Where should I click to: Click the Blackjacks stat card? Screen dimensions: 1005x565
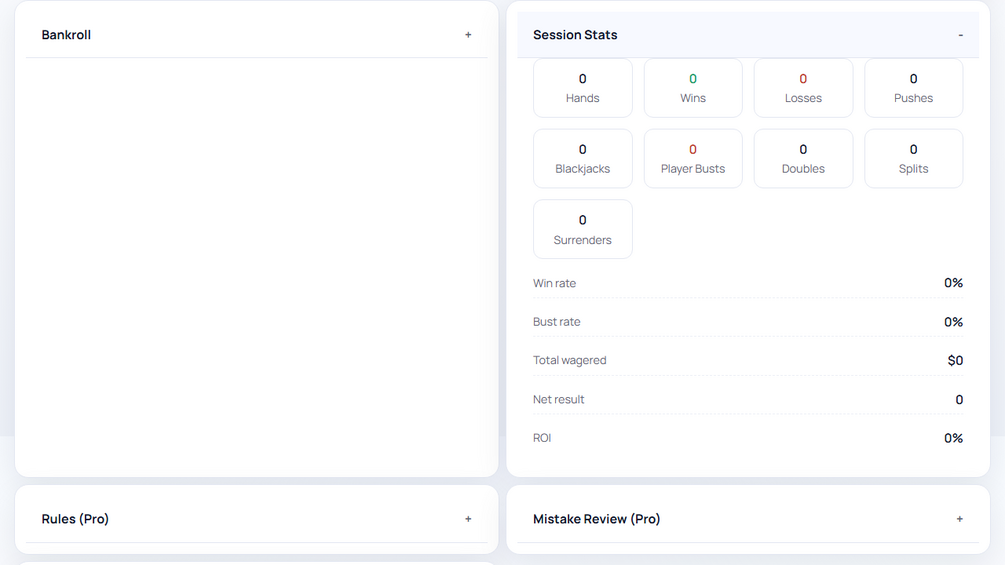pos(583,159)
